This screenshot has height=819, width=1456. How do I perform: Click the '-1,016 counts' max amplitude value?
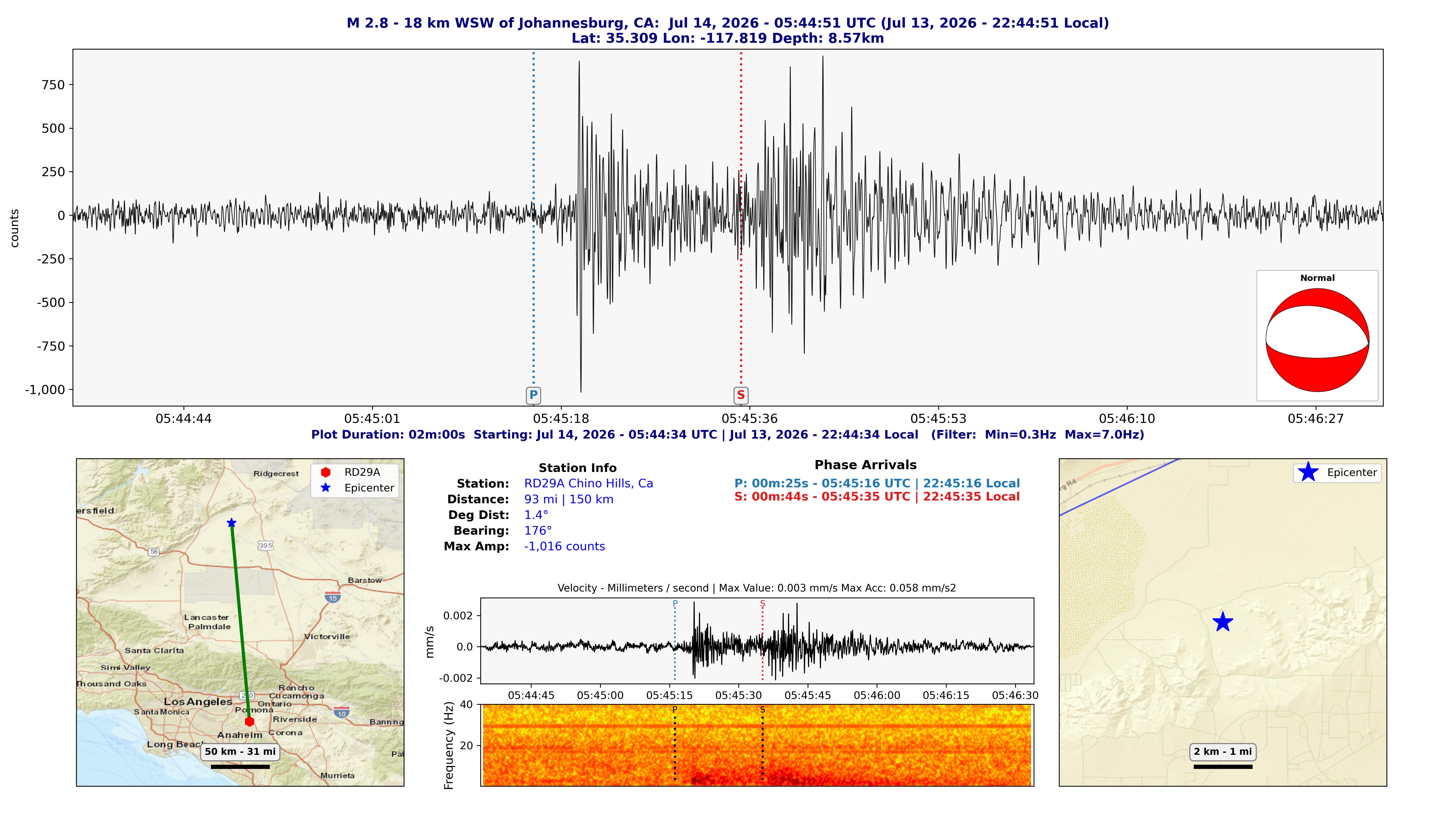(x=565, y=547)
